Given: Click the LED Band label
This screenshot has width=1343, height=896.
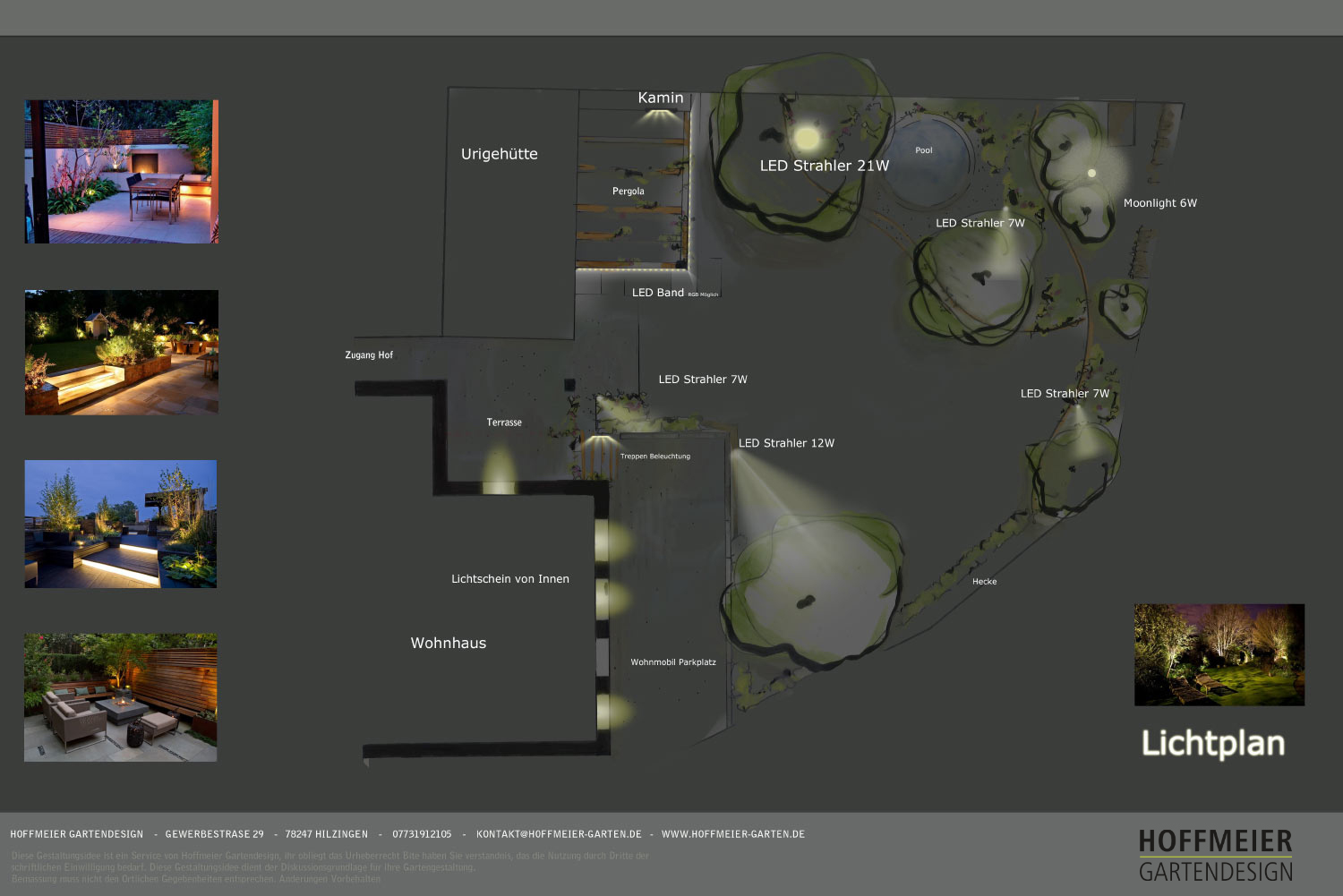Looking at the screenshot, I should pyautogui.click(x=657, y=293).
